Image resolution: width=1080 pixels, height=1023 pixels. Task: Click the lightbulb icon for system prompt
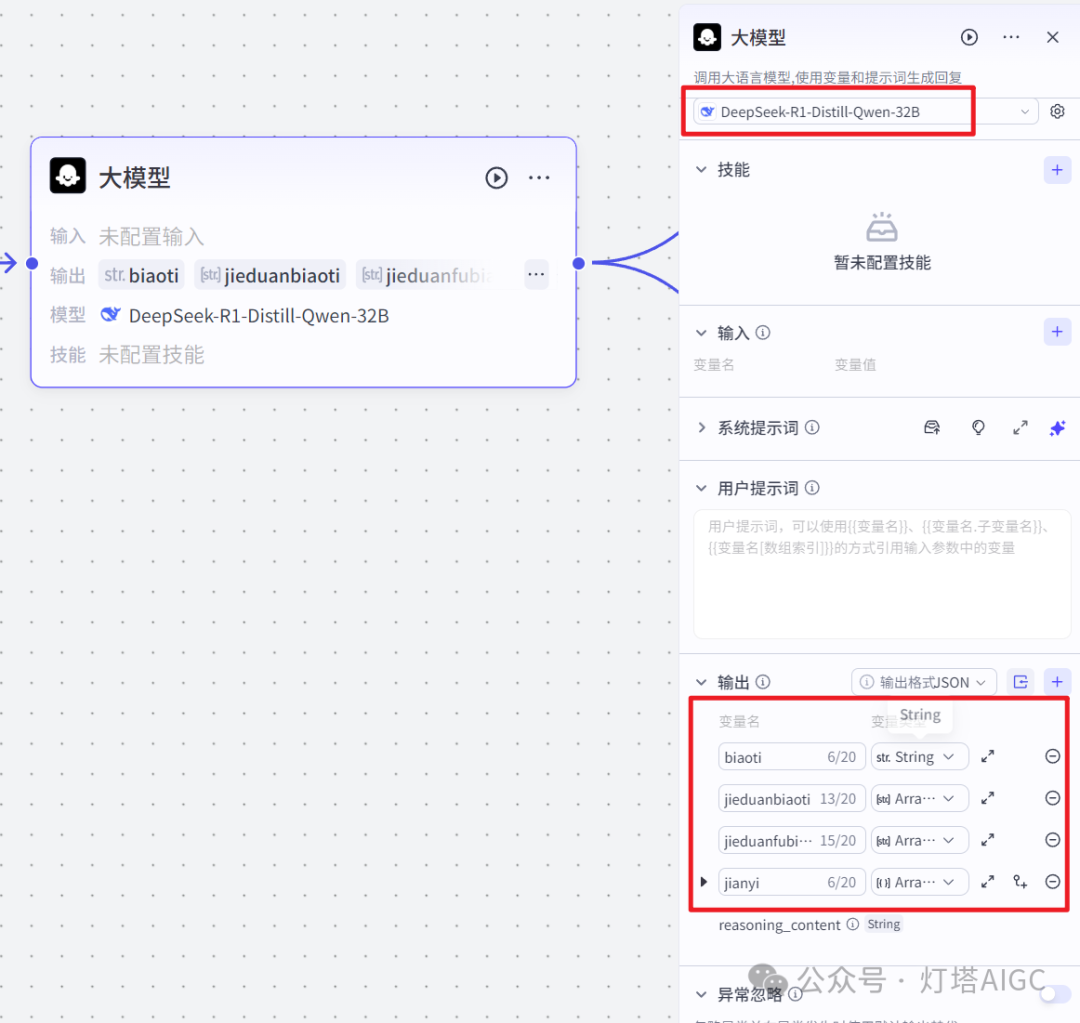(978, 428)
